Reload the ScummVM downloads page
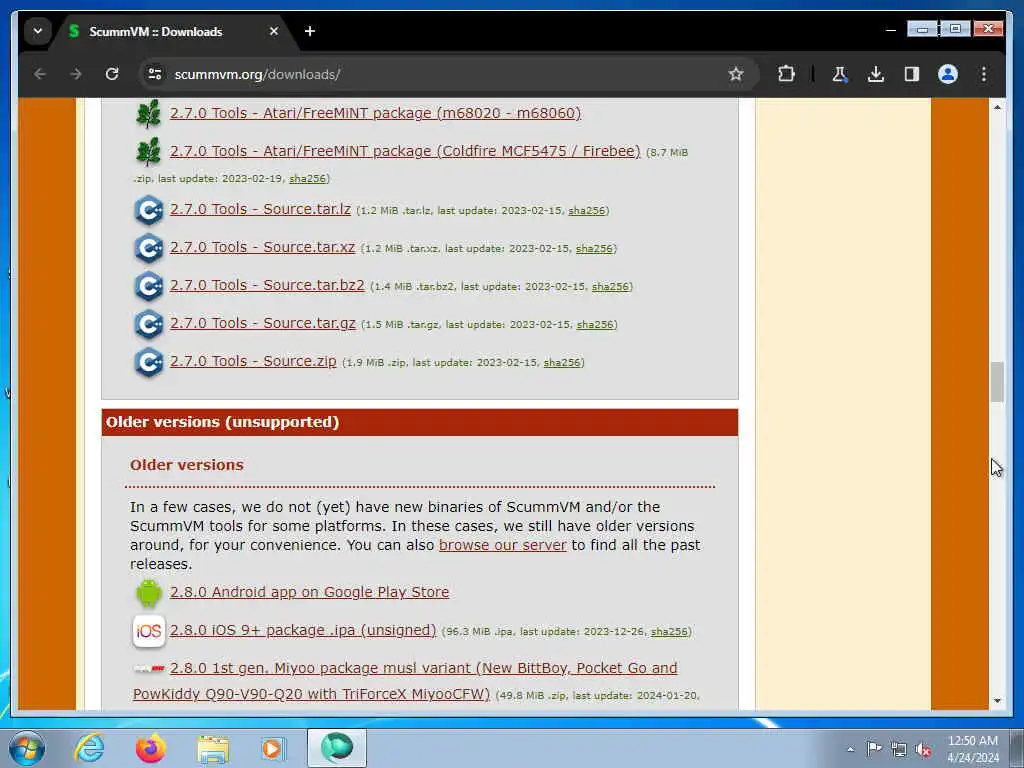 click(112, 74)
